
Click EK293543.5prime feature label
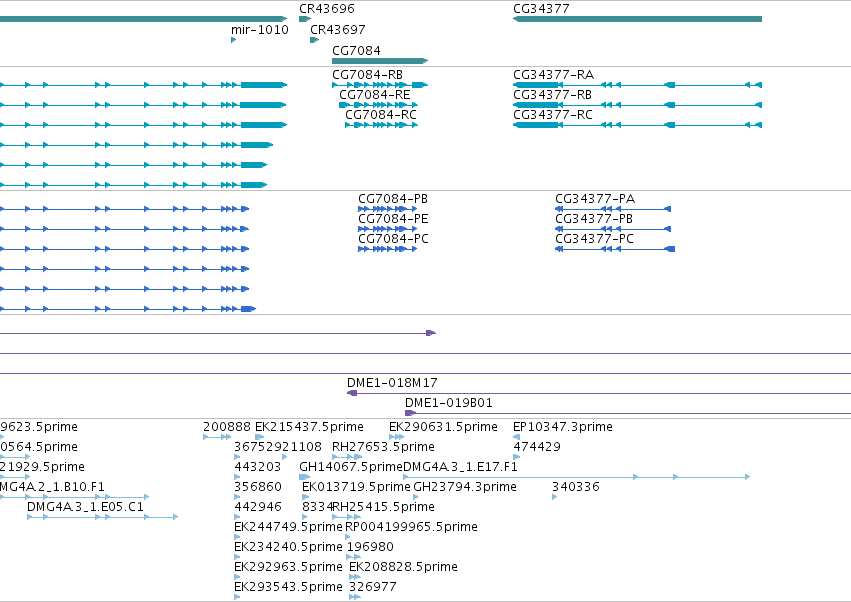point(288,587)
